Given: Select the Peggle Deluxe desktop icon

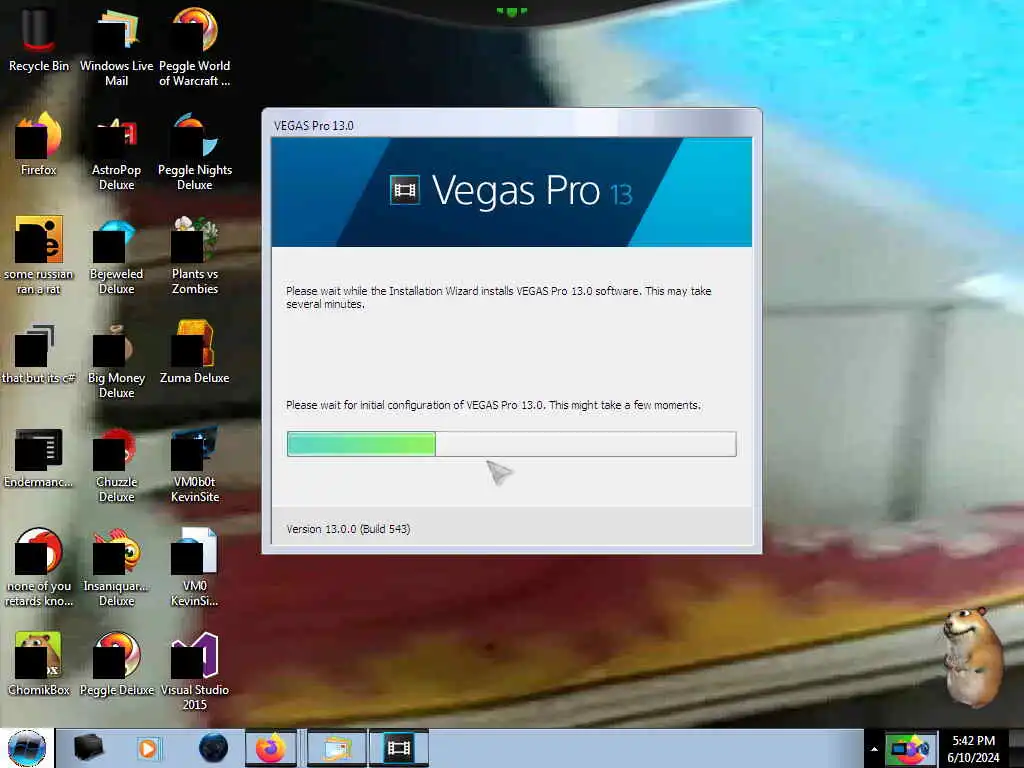Looking at the screenshot, I should click(x=116, y=664).
